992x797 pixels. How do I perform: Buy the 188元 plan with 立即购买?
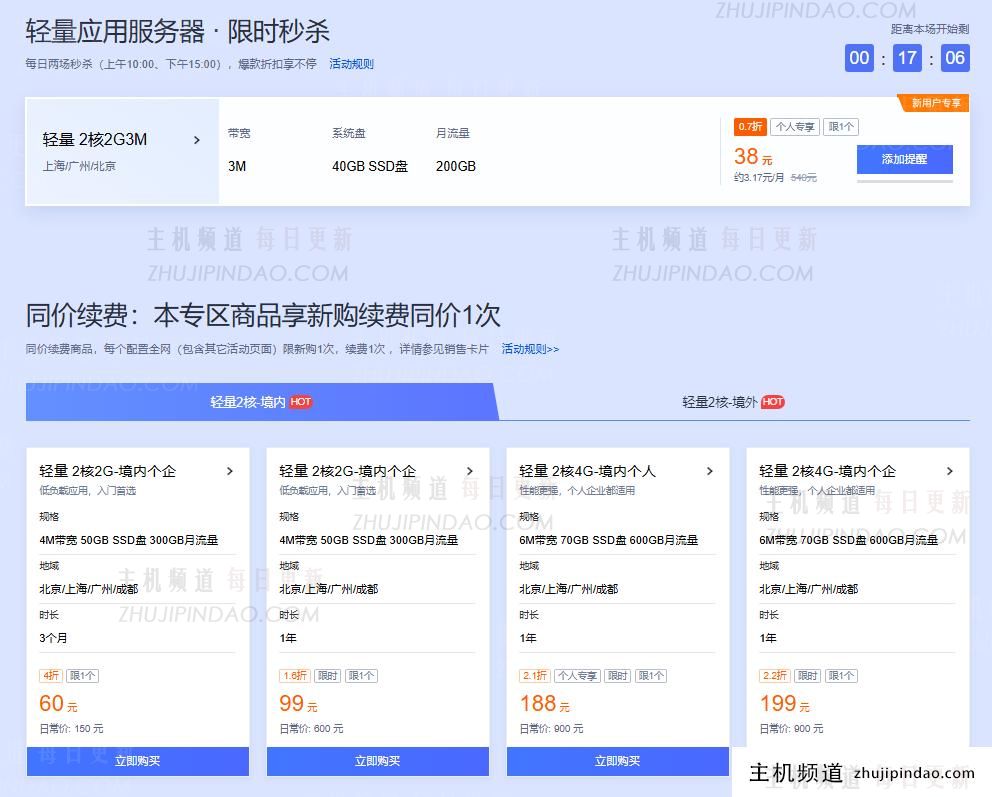pos(618,761)
